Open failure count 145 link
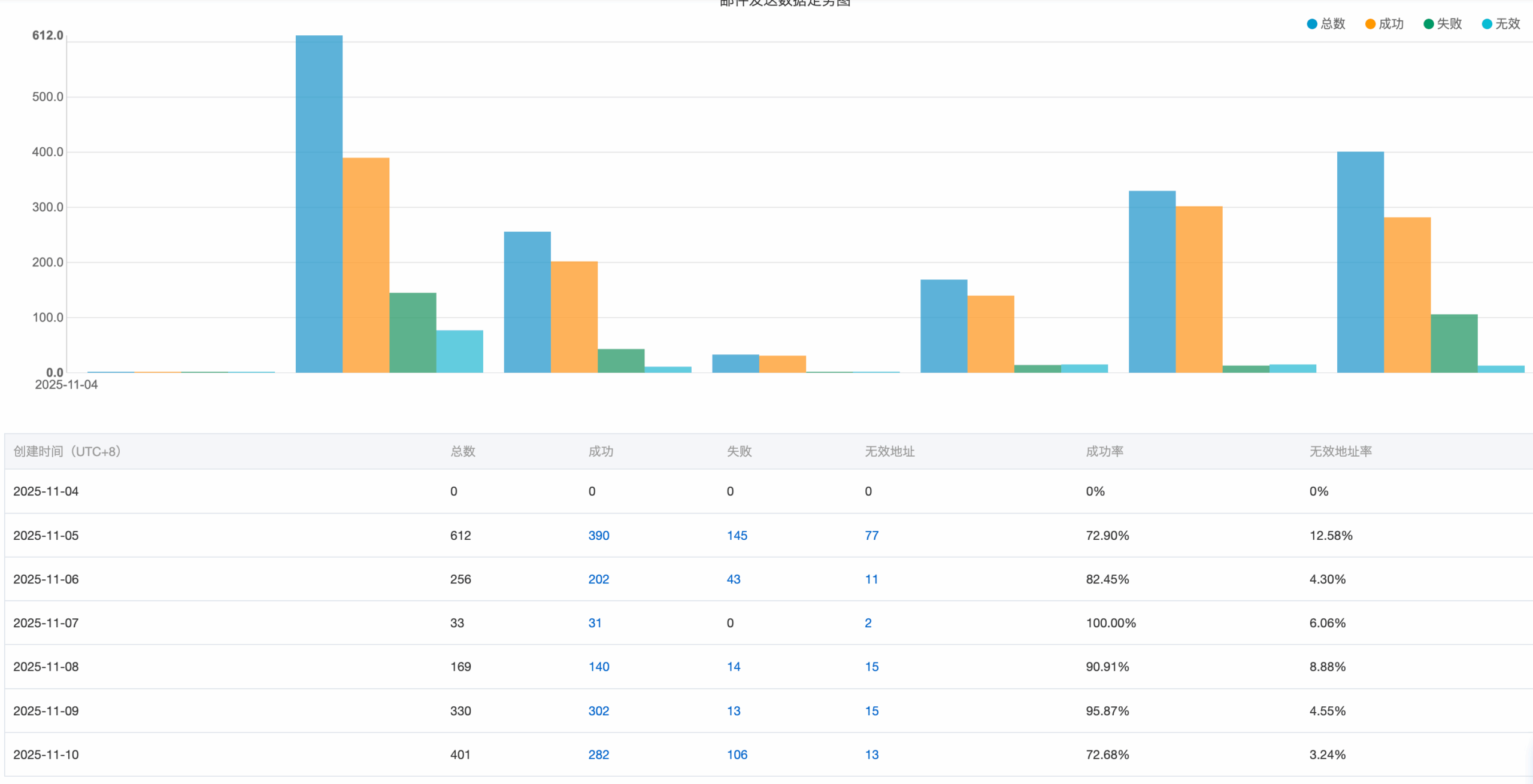The height and width of the screenshot is (784, 1533). tap(737, 536)
